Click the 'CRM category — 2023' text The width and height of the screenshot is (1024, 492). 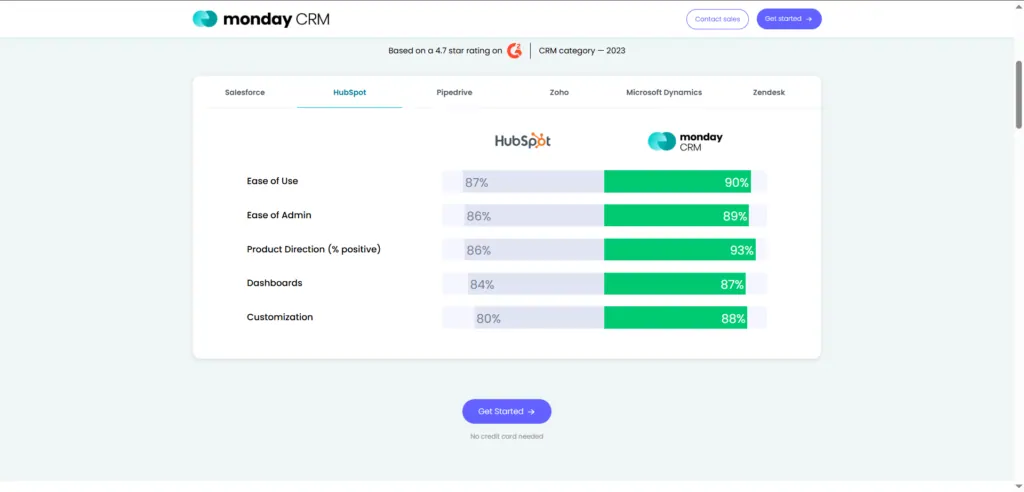tap(582, 50)
